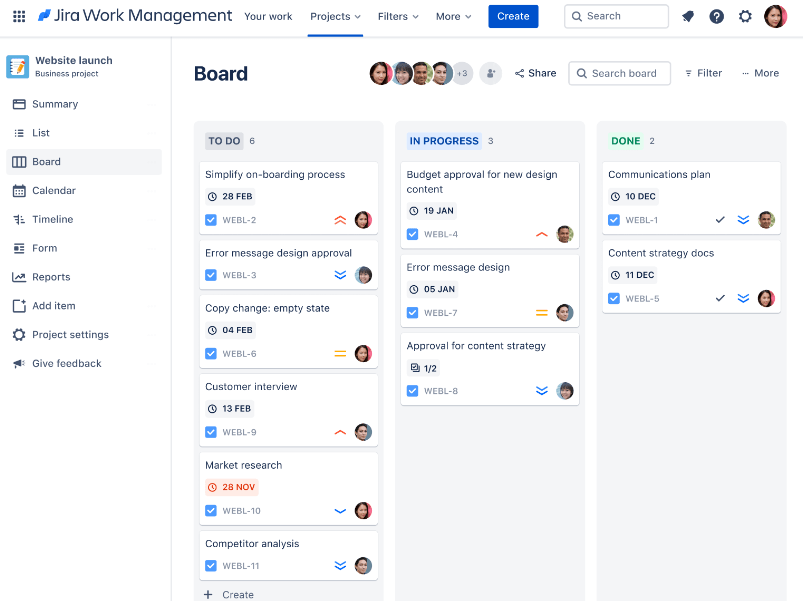Click Add item in sidebar
Image resolution: width=803 pixels, height=601 pixels.
point(84,306)
